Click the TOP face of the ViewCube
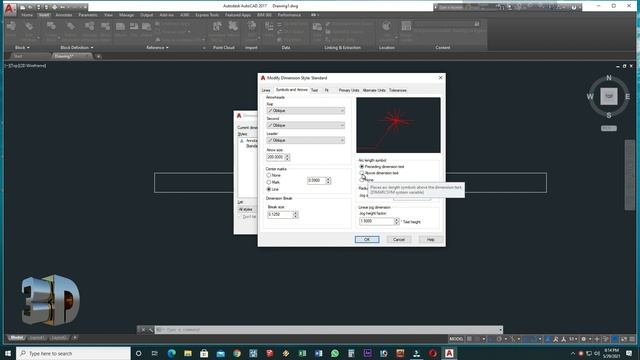This screenshot has width=640, height=360. [609, 96]
